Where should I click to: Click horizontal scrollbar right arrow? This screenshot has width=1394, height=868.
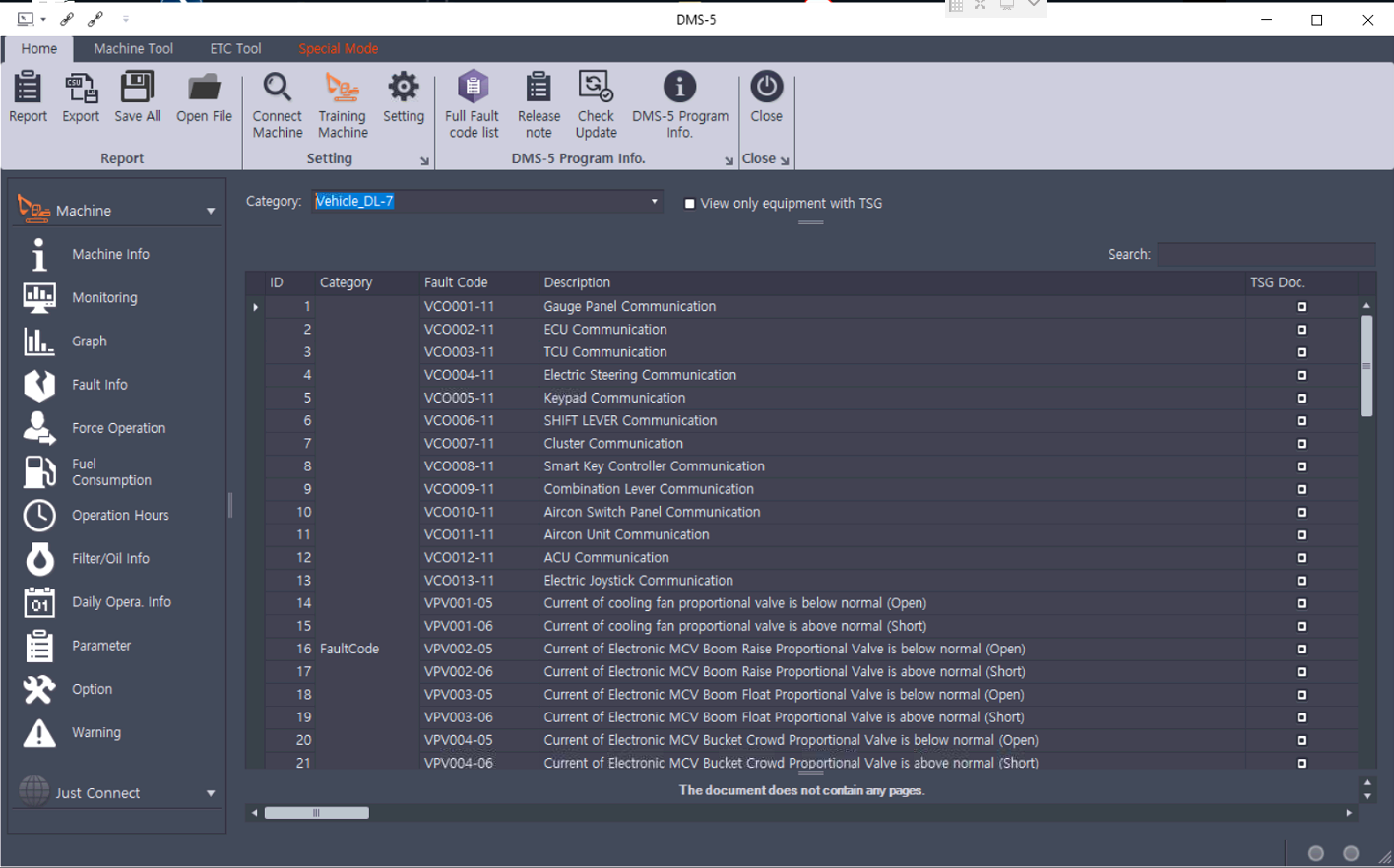[x=1349, y=813]
